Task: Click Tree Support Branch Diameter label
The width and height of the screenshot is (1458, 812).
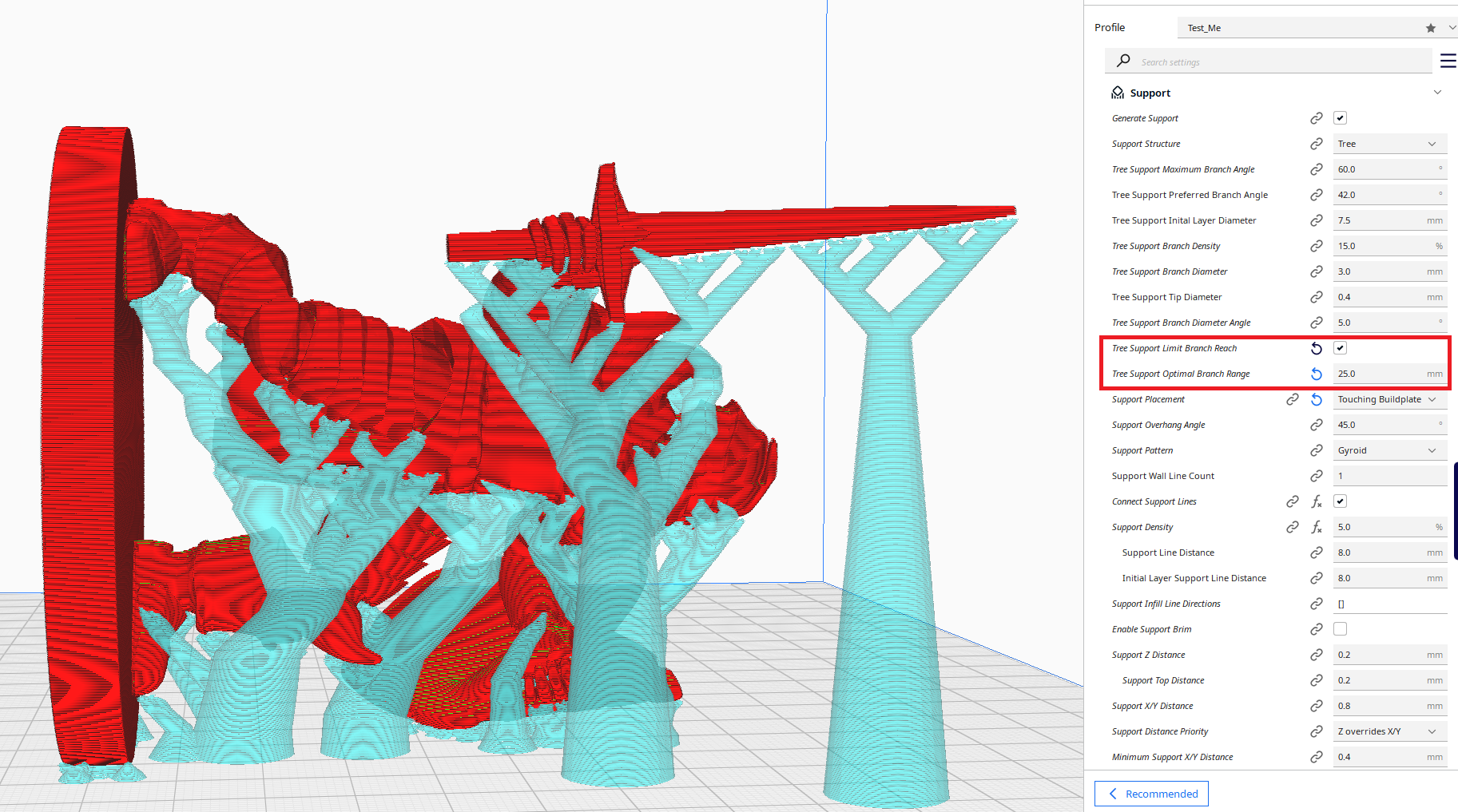Action: click(x=1170, y=271)
